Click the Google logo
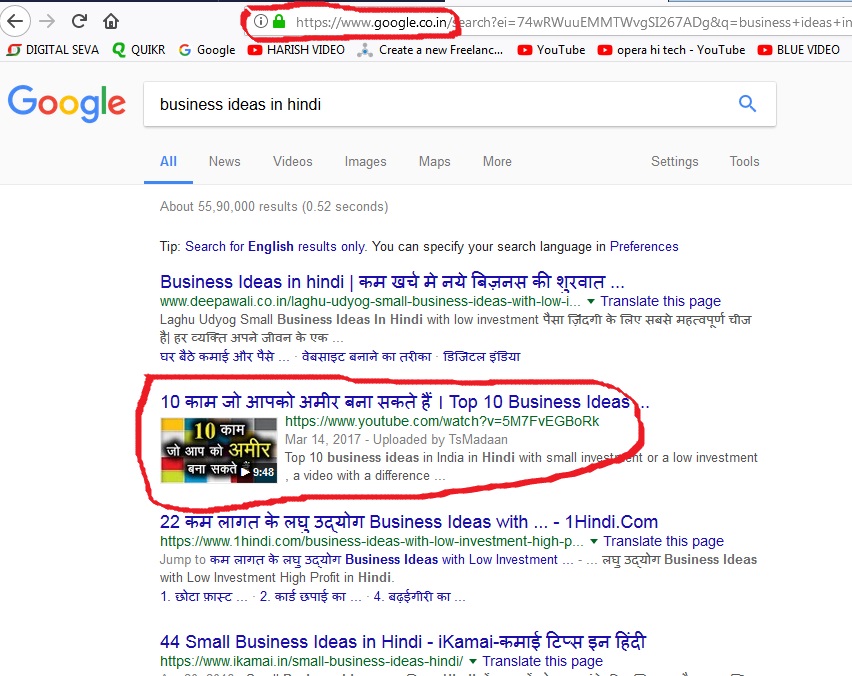This screenshot has width=852, height=676. tap(67, 103)
